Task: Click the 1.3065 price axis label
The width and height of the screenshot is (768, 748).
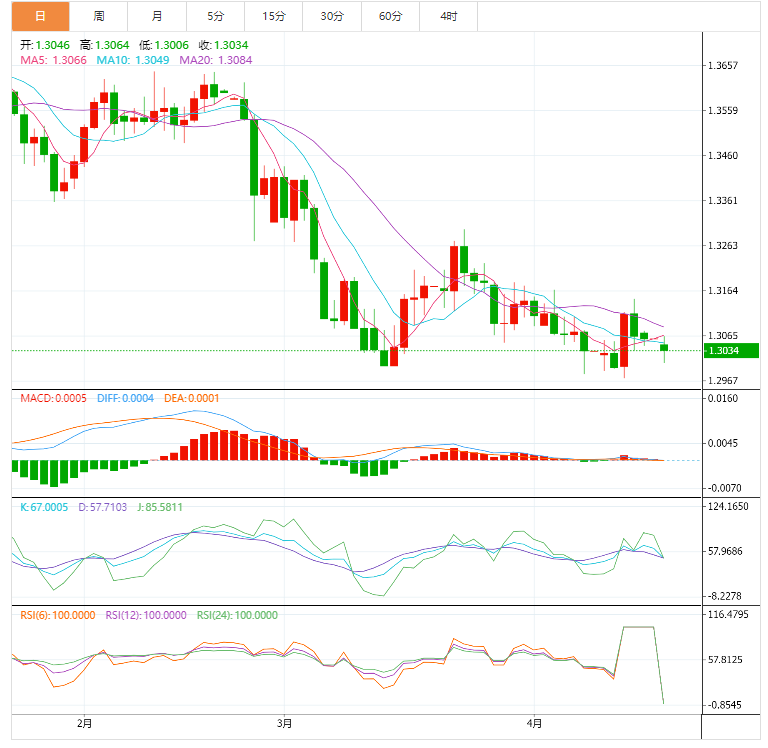Action: click(x=723, y=336)
